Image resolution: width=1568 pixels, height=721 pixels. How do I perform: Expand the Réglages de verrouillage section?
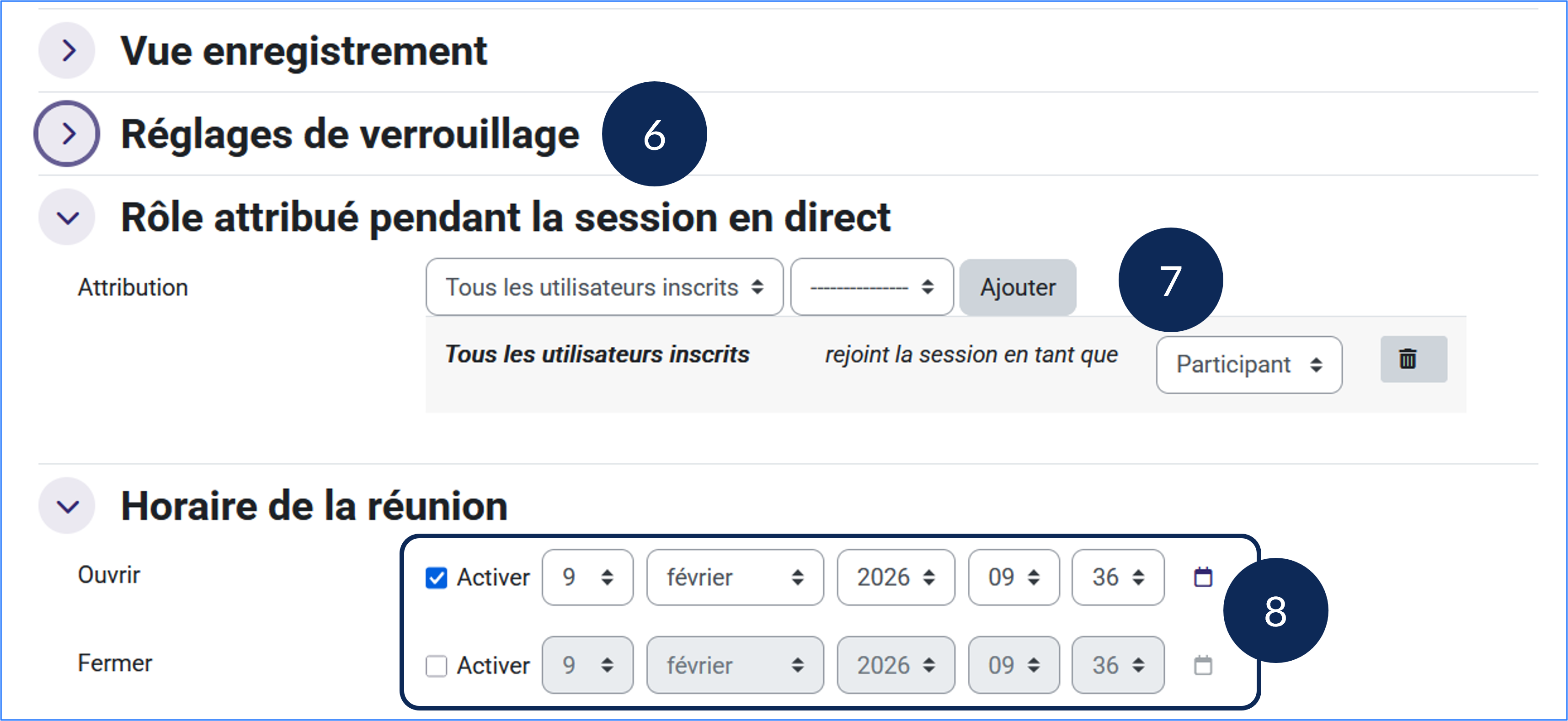(67, 134)
